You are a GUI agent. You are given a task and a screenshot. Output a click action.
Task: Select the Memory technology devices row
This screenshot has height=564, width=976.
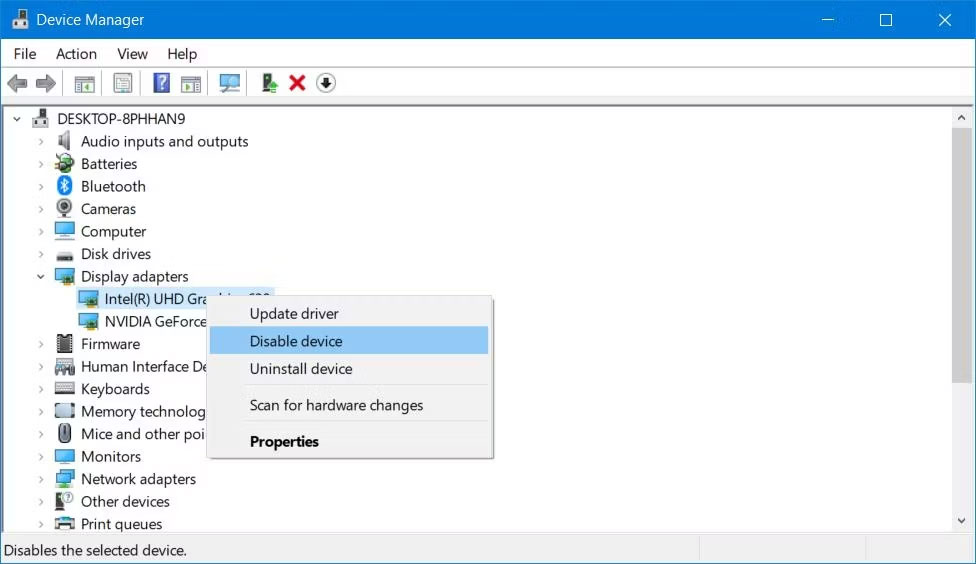143,411
